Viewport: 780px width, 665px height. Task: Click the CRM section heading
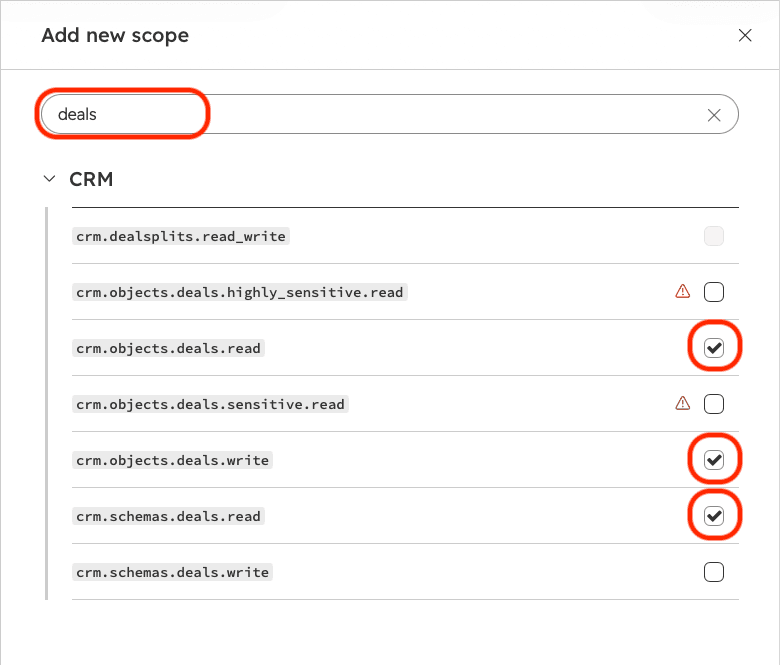[x=91, y=179]
